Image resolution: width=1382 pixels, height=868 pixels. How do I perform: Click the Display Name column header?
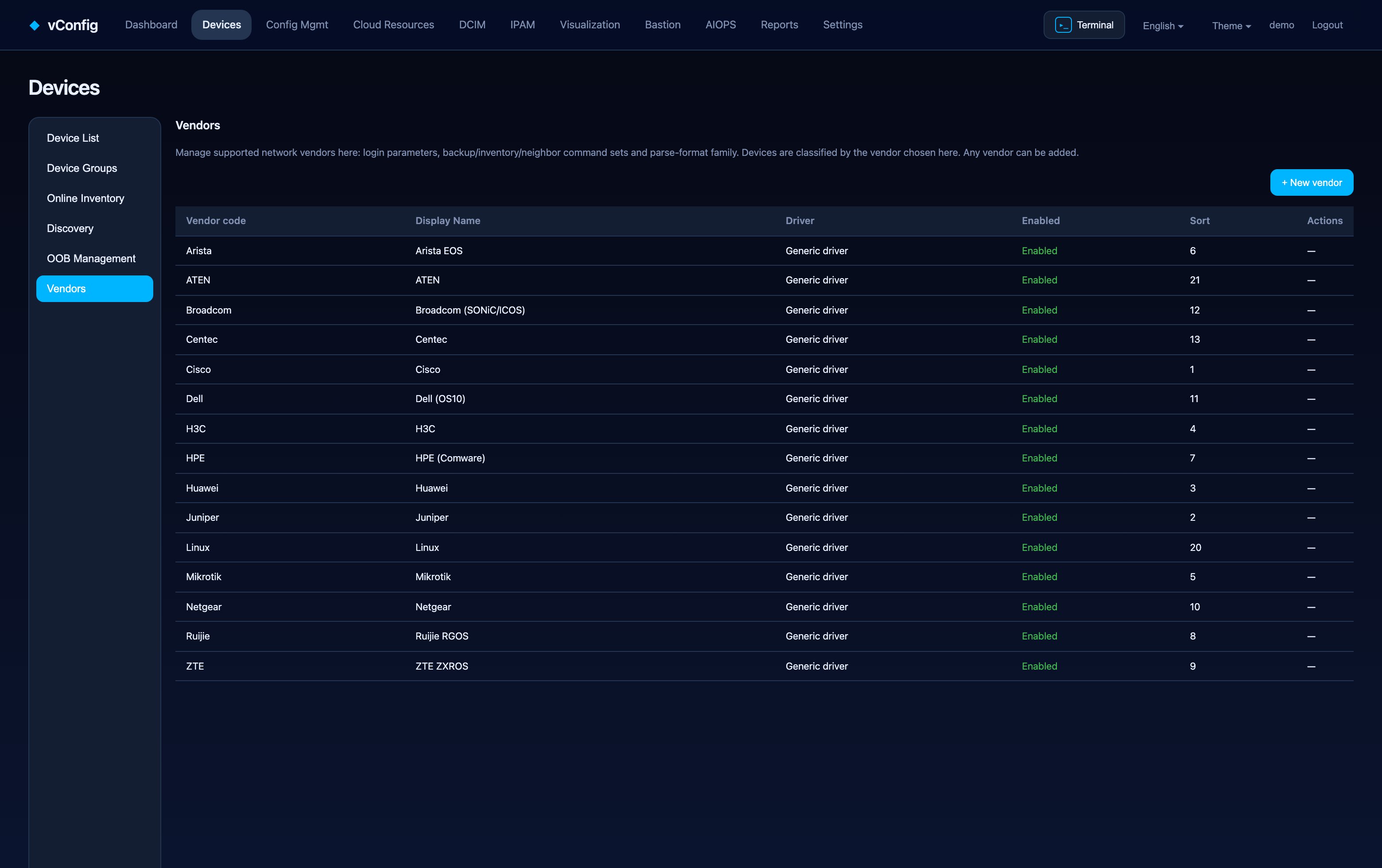coord(448,221)
